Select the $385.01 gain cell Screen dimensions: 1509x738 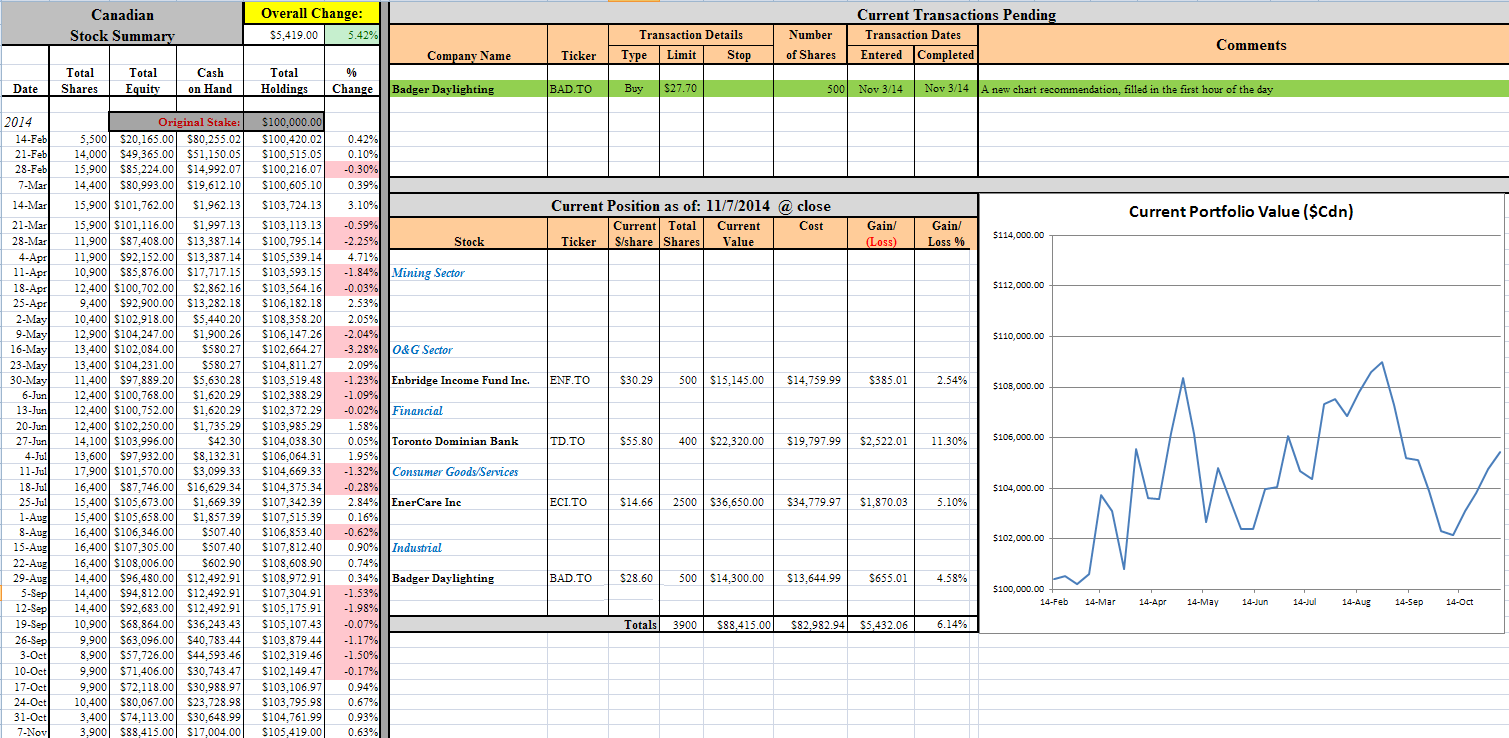tap(883, 380)
